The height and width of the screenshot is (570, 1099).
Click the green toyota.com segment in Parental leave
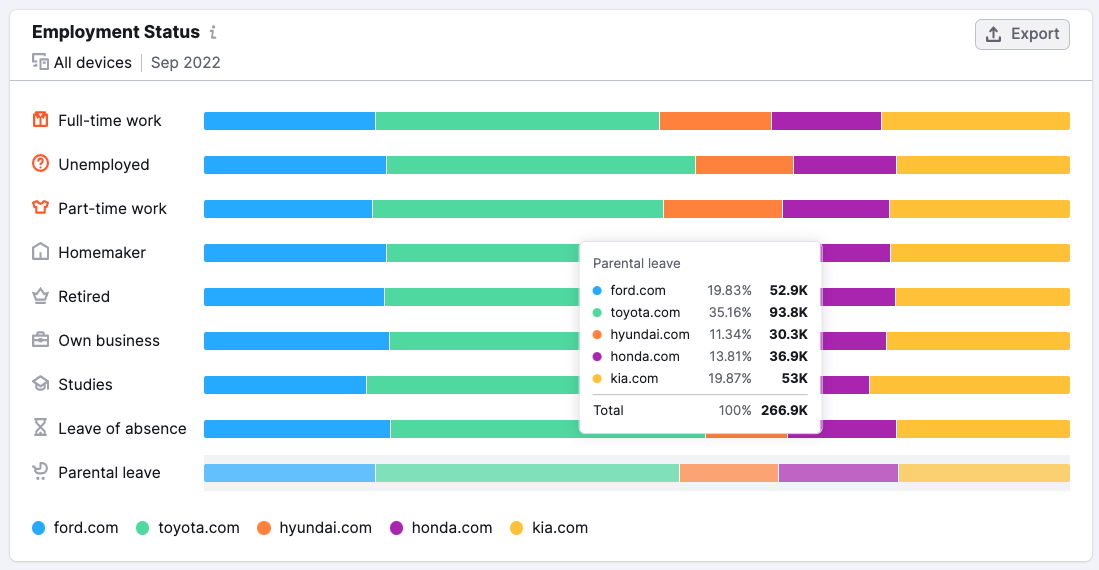(x=527, y=473)
